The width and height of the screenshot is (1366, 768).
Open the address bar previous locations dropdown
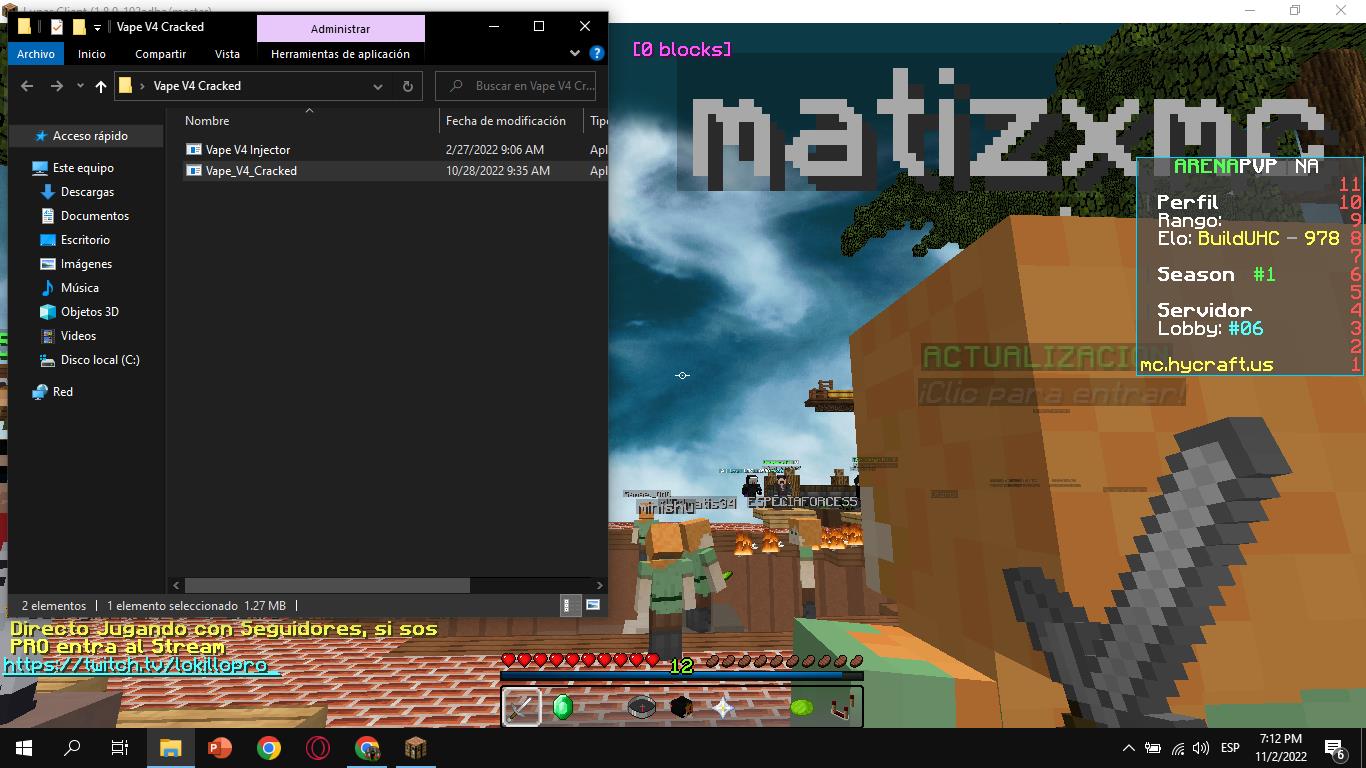377,86
